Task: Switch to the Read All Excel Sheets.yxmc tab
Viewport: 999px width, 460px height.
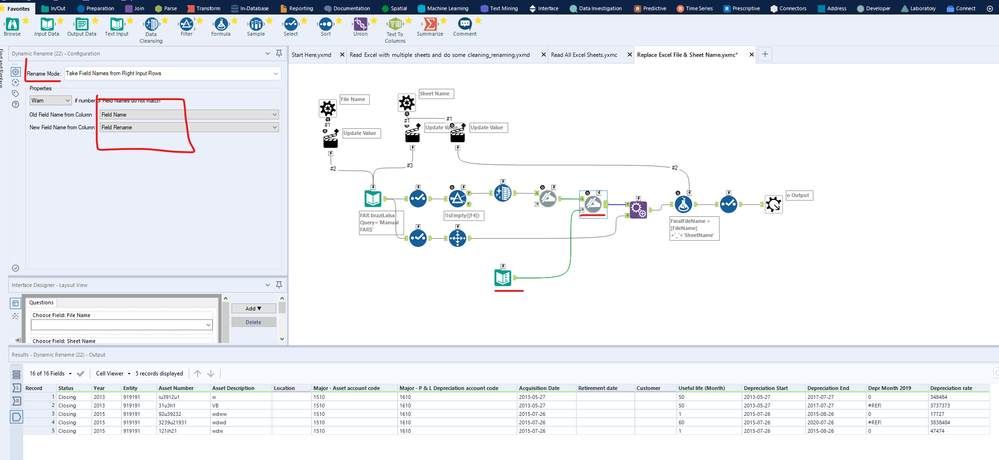Action: click(584, 55)
